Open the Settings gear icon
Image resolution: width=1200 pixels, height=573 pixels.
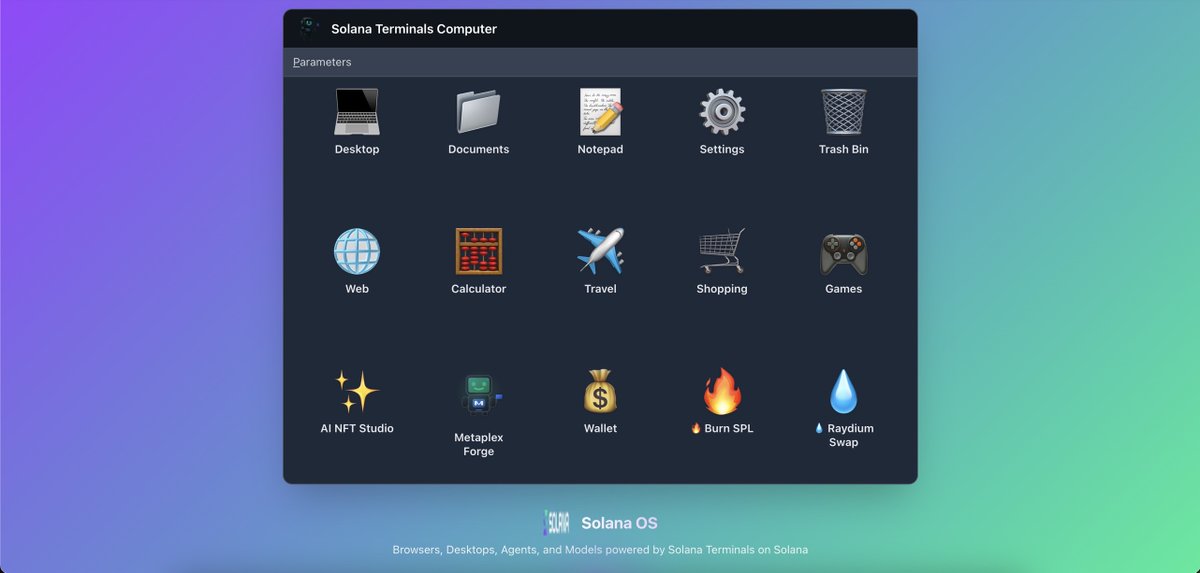pyautogui.click(x=722, y=111)
